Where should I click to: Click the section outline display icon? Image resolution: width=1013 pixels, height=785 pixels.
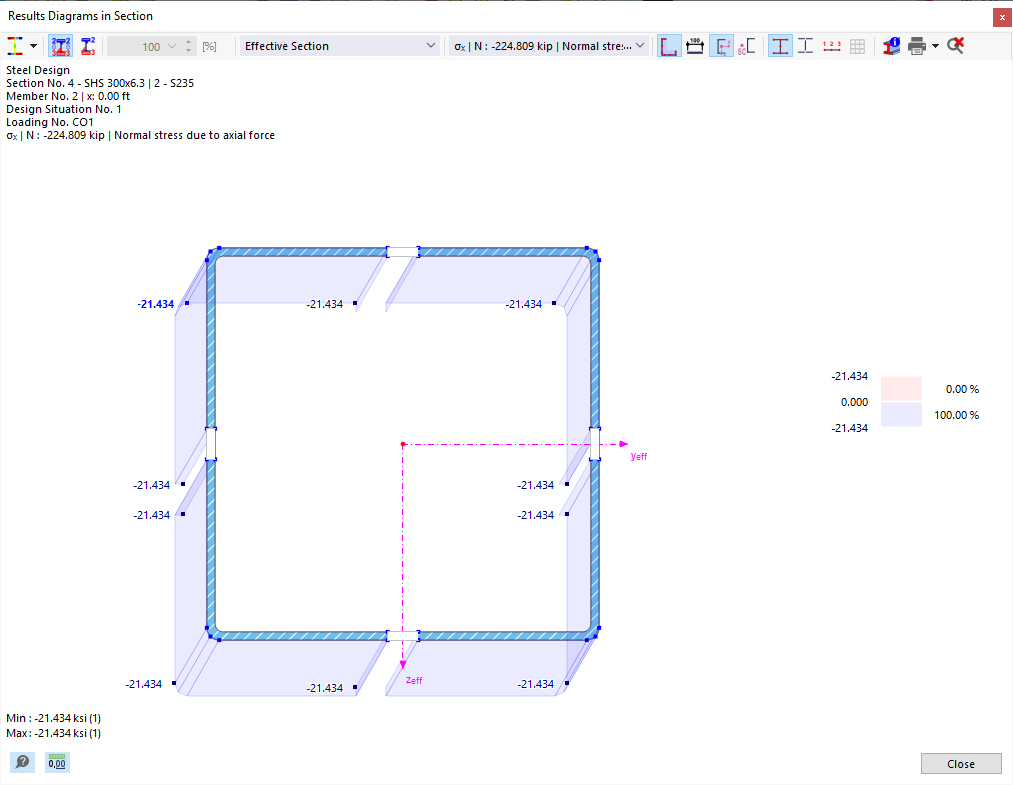(669, 45)
